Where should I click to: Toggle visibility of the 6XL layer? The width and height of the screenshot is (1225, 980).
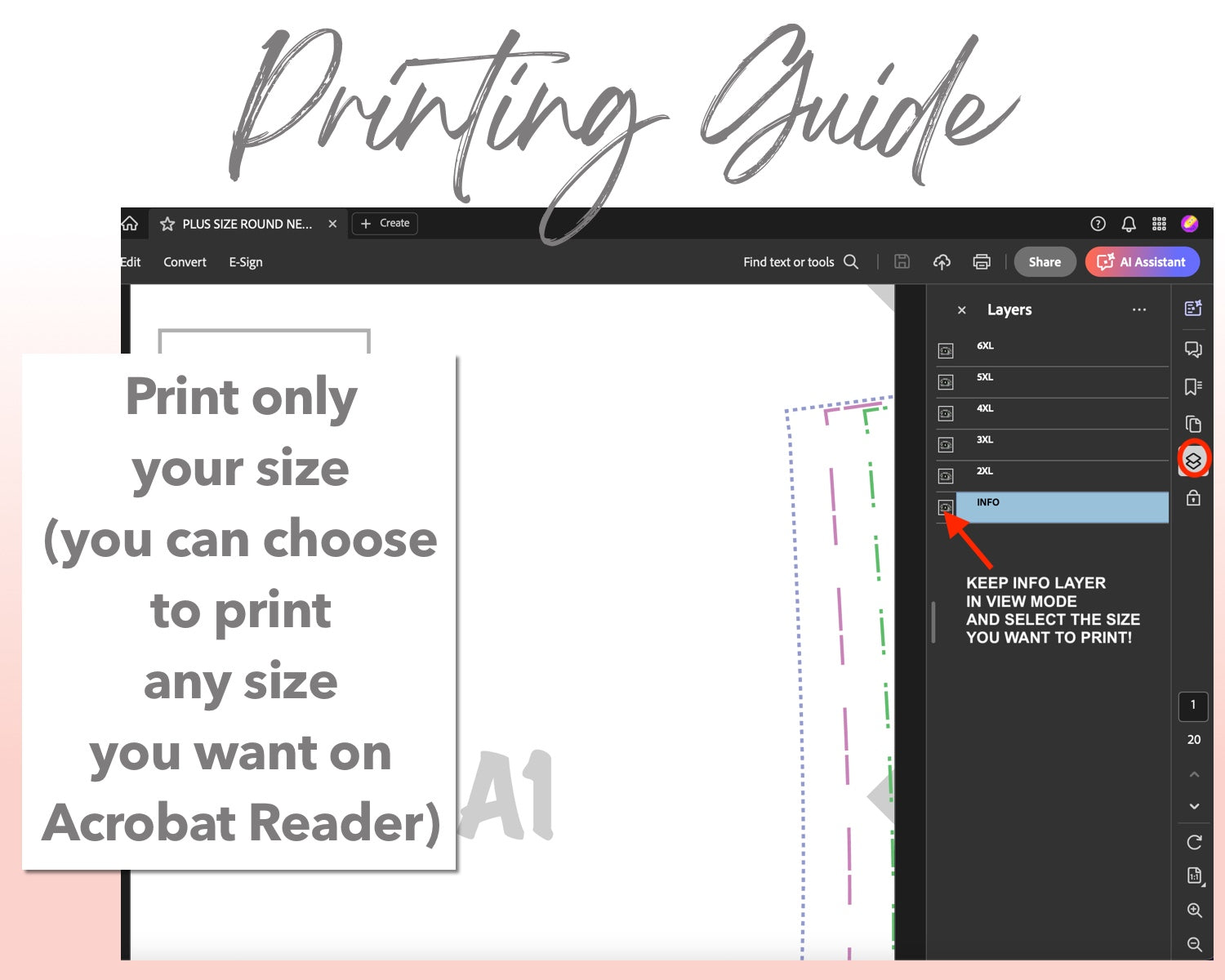pos(946,351)
